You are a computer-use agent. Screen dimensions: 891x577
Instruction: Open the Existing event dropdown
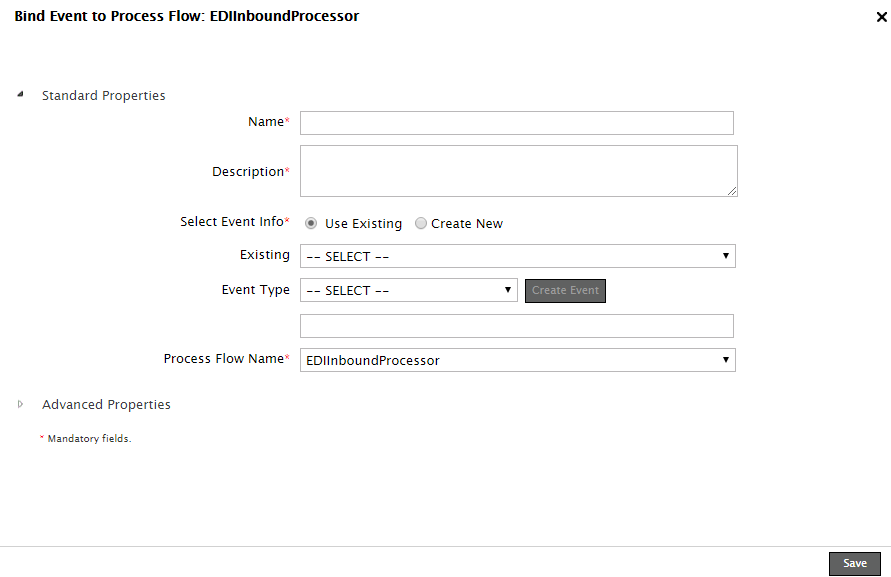pyautogui.click(x=517, y=256)
